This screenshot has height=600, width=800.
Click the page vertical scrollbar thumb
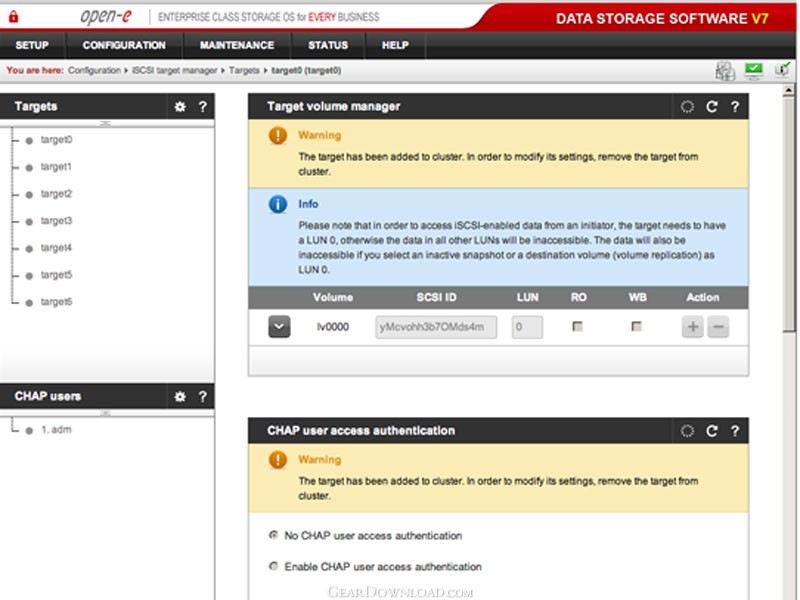(x=789, y=214)
